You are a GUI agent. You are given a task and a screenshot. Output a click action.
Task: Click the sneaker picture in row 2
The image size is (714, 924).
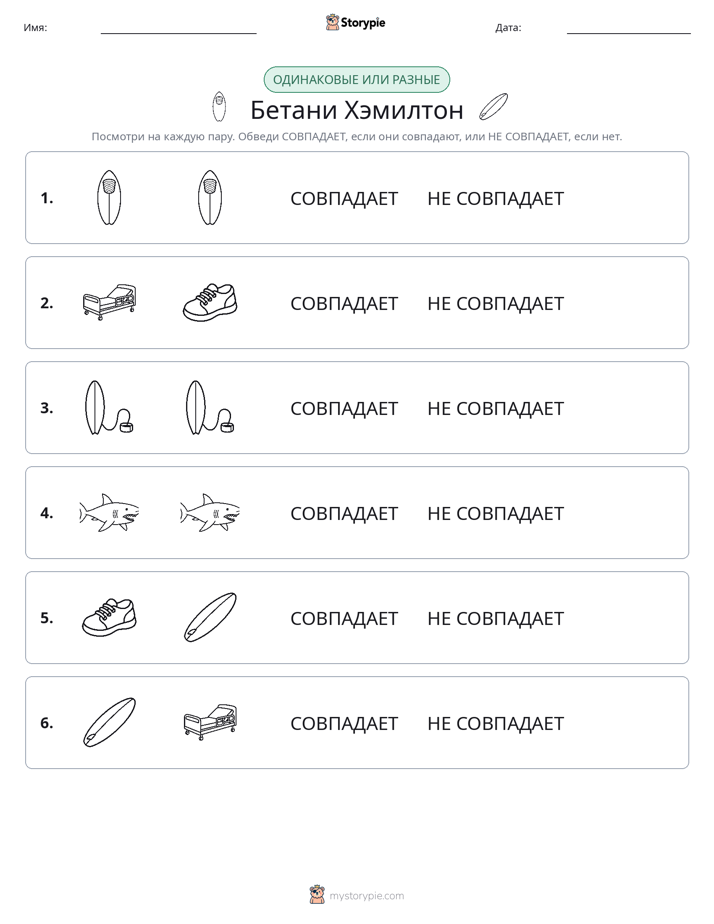coord(210,302)
